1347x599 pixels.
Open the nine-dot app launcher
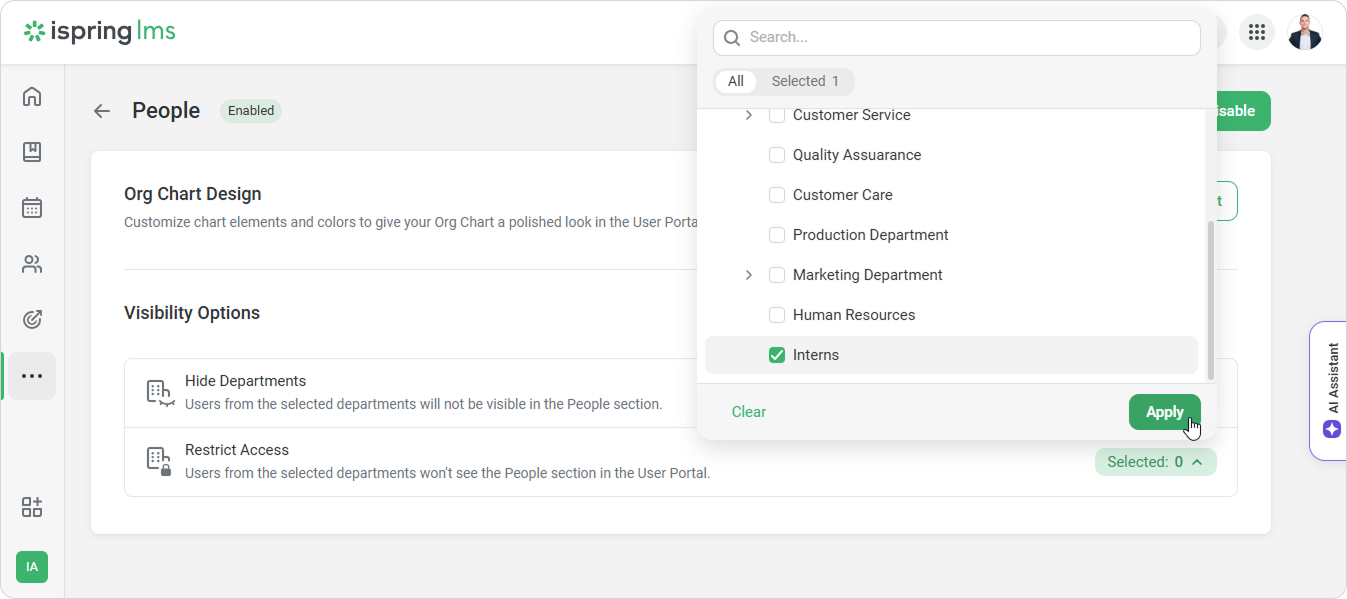(x=1257, y=33)
